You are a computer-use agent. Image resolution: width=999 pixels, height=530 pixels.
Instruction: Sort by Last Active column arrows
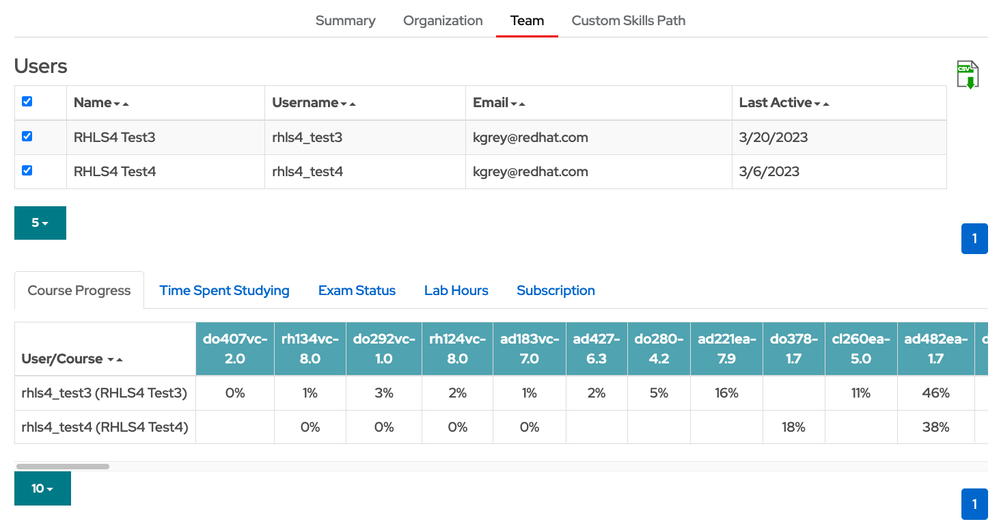821,103
